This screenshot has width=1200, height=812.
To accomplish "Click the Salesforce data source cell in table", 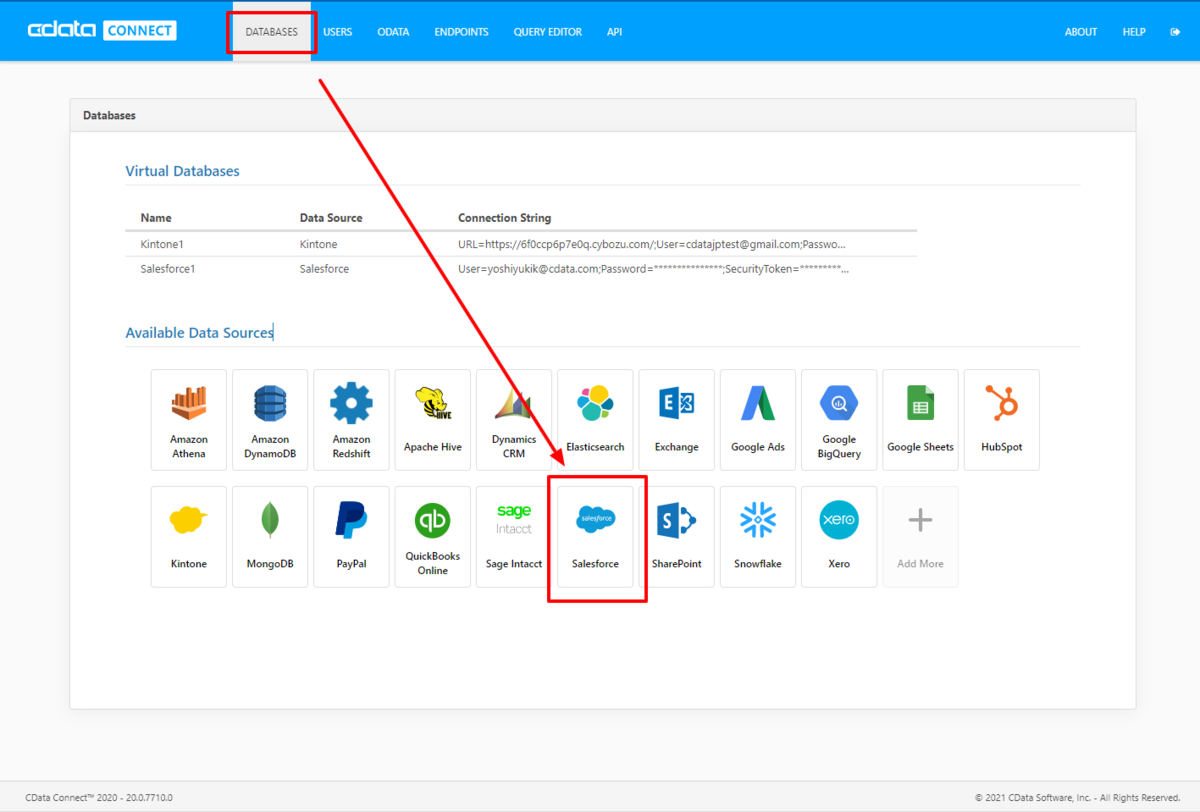I will point(324,269).
